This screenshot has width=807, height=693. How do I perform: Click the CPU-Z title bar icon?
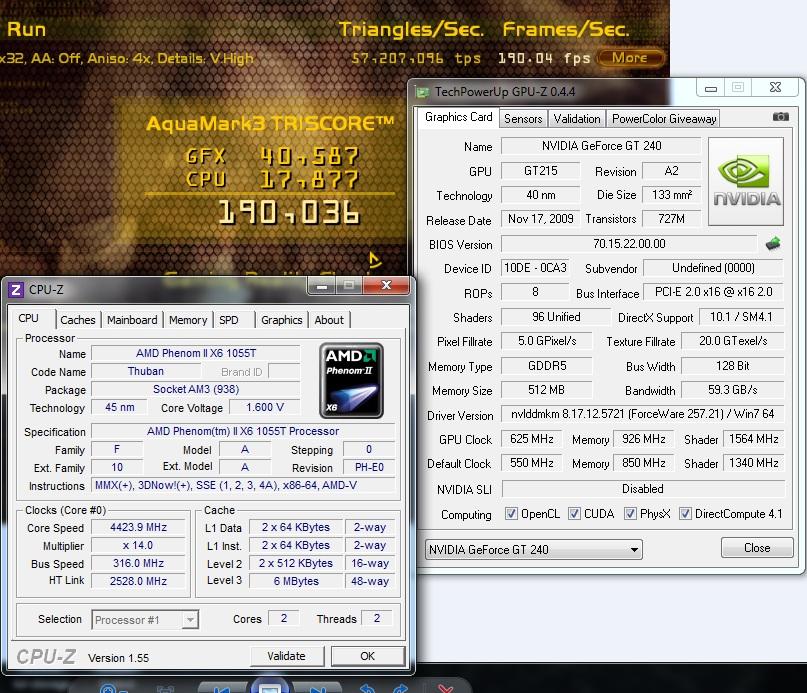point(15,290)
